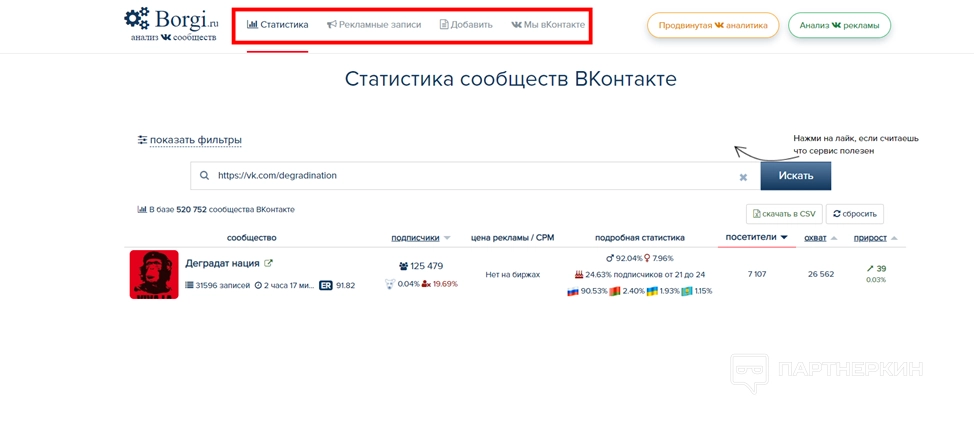The width and height of the screenshot is (974, 446).
Task: Download results with скачать в CSV
Action: click(784, 214)
